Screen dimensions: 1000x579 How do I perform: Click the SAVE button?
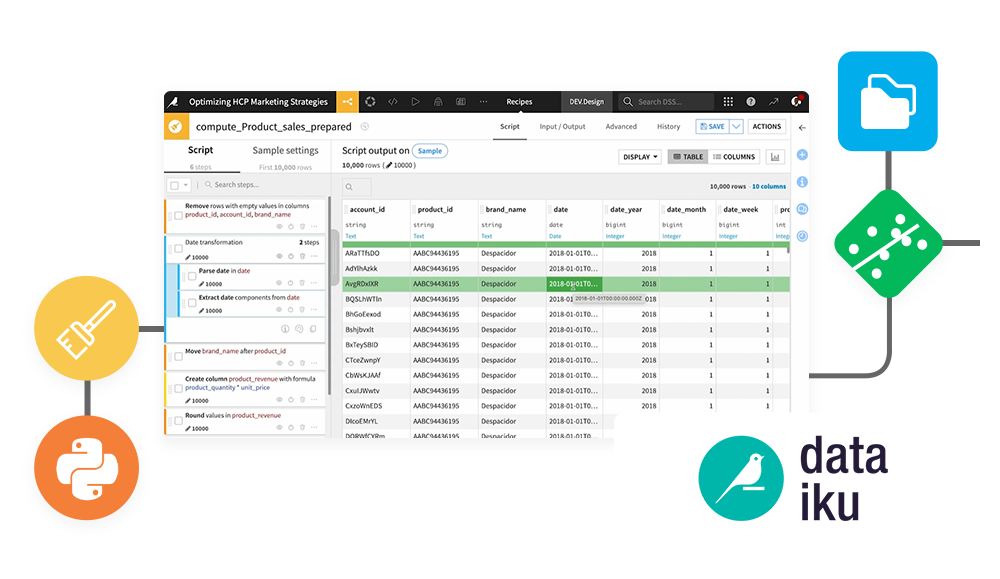712,127
